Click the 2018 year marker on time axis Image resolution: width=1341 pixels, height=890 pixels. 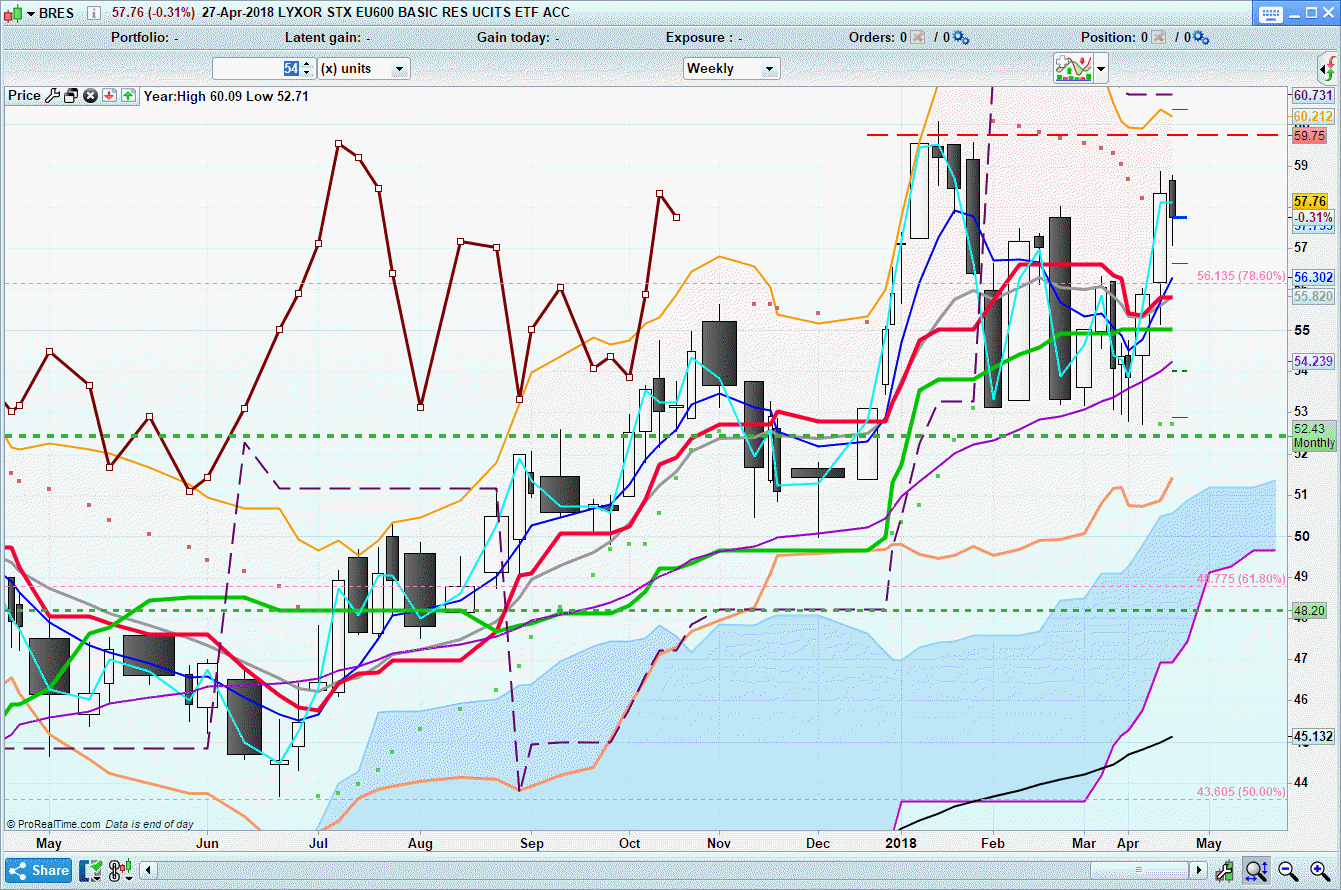pos(902,843)
